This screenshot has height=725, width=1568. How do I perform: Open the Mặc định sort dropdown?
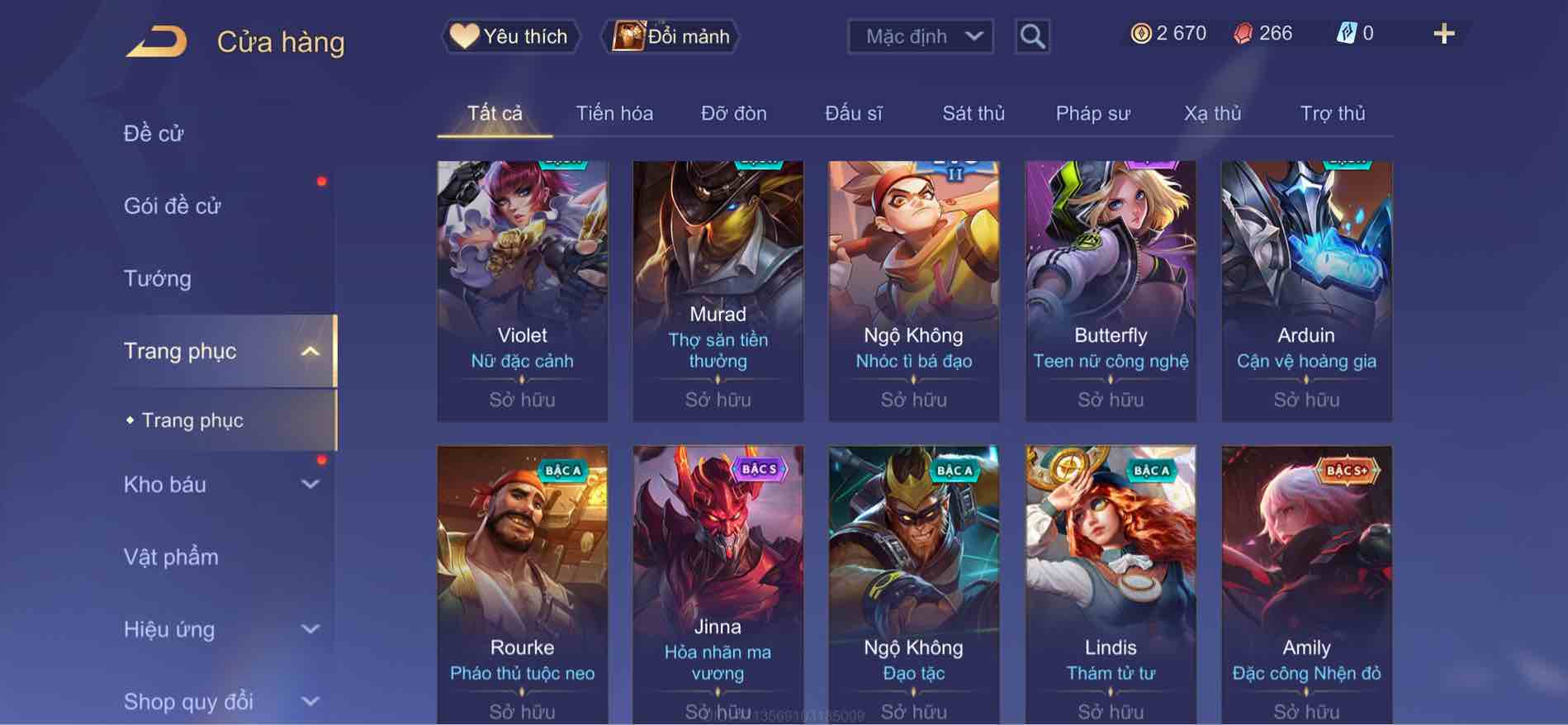click(921, 36)
